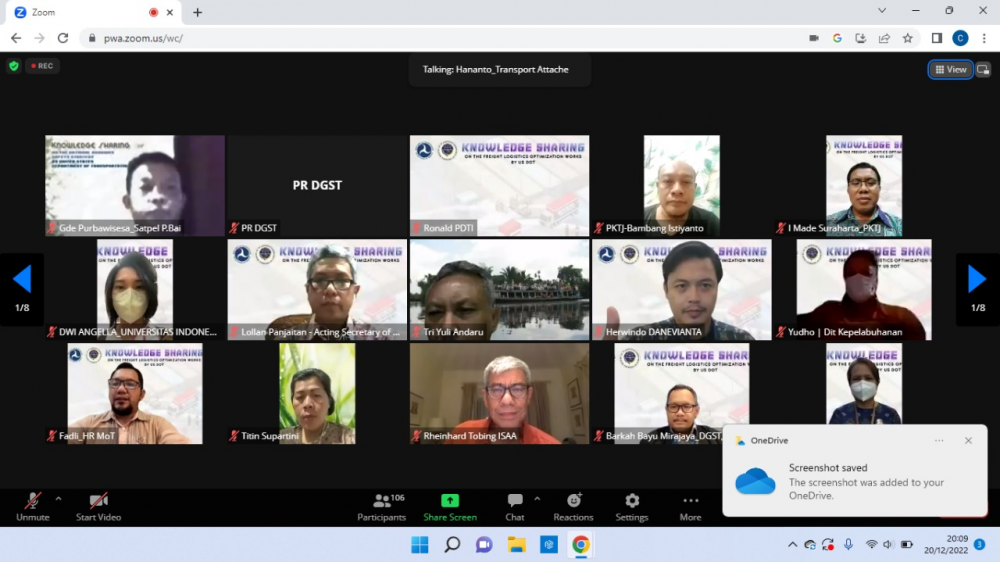Go to previous gallery page arrow
This screenshot has height=562, width=1000.
tap(22, 289)
